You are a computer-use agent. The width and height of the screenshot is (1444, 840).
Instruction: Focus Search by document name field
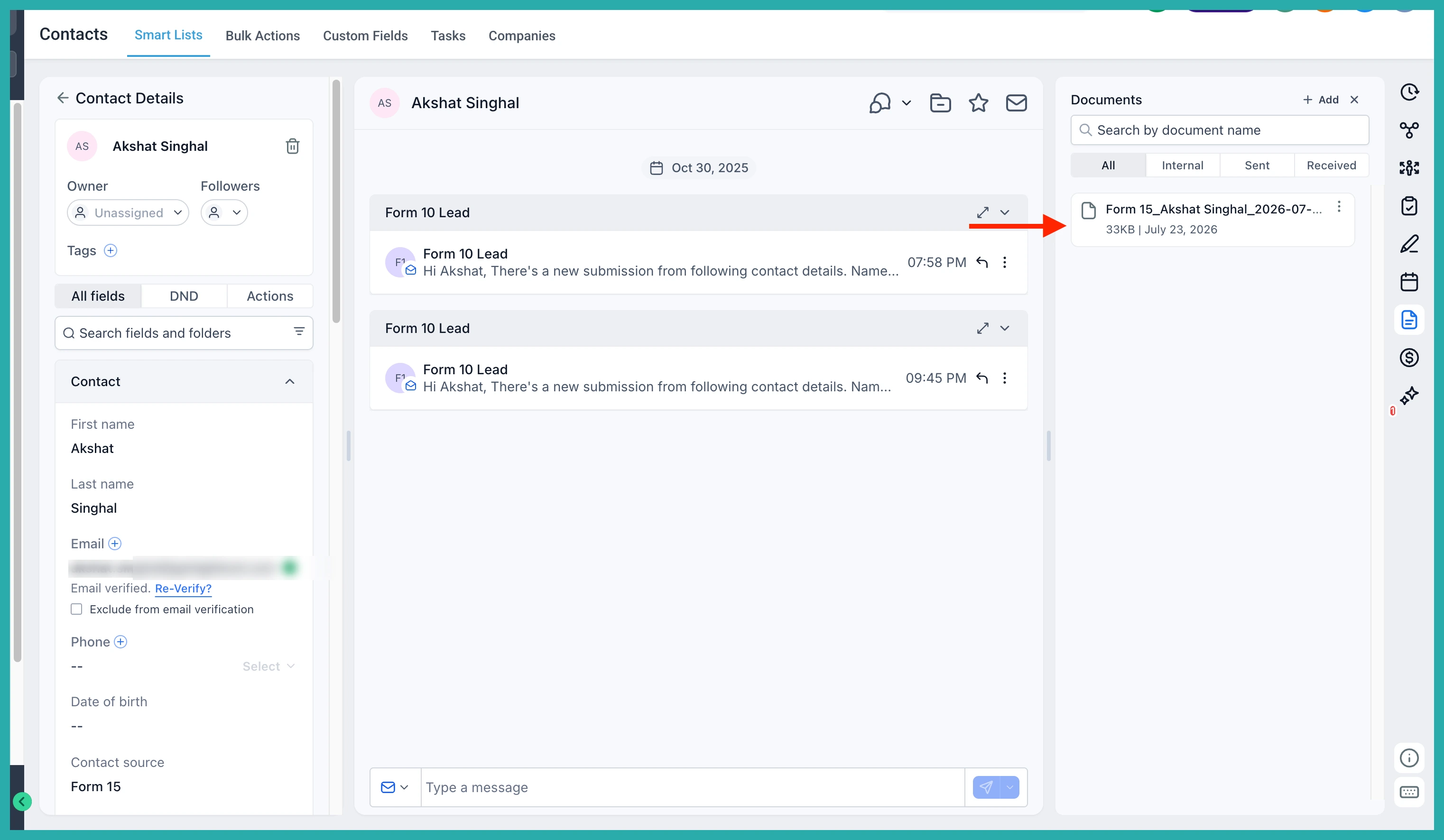(1219, 130)
